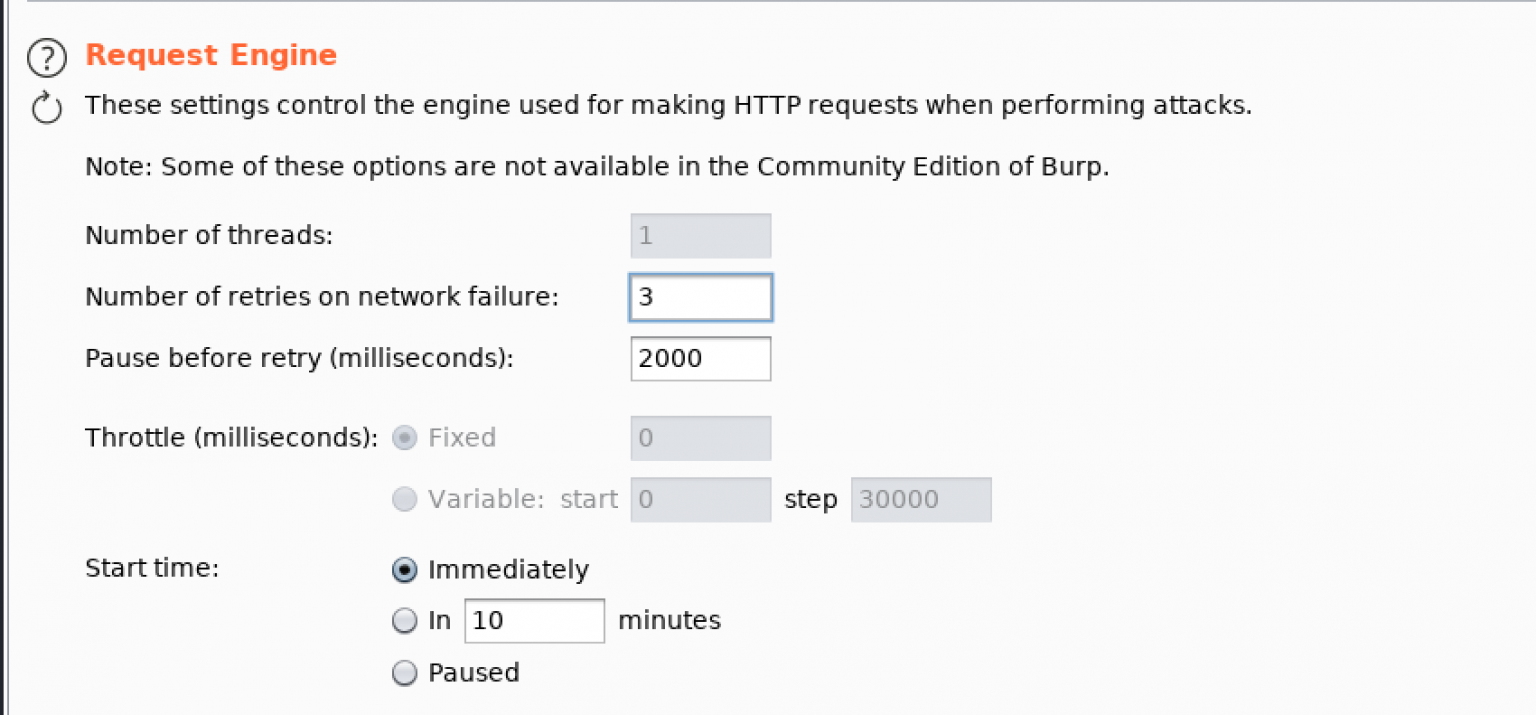1536x715 pixels.
Task: Click the Request Engine heading
Action: pos(210,55)
